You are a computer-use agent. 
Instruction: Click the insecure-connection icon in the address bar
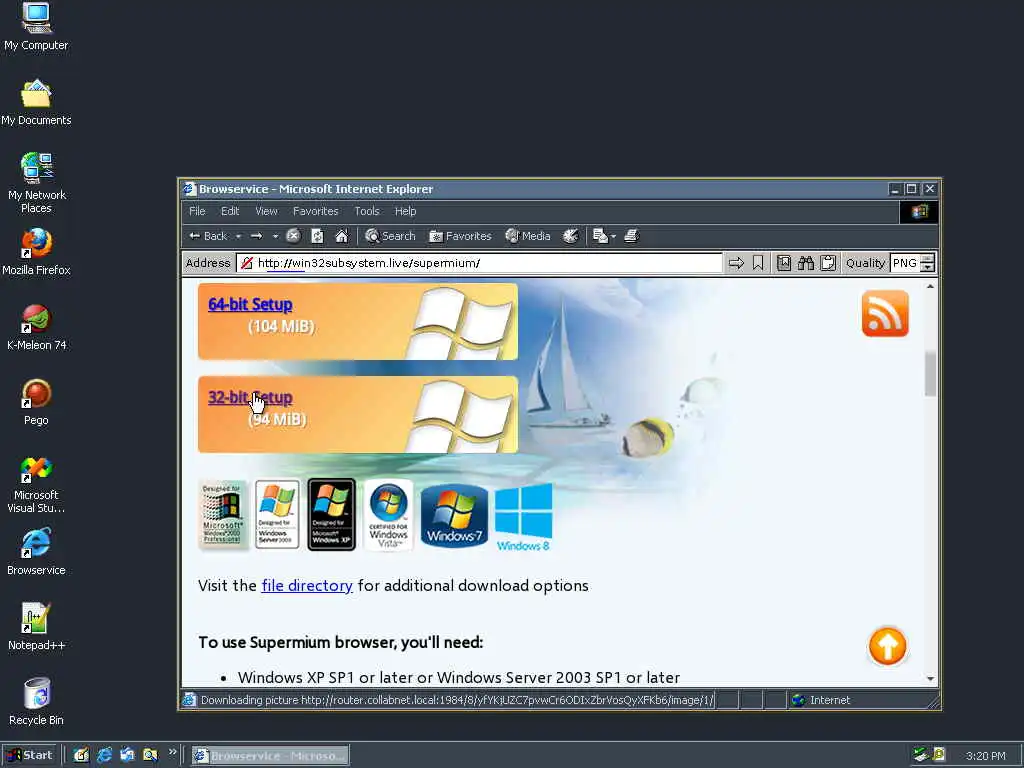tap(247, 263)
